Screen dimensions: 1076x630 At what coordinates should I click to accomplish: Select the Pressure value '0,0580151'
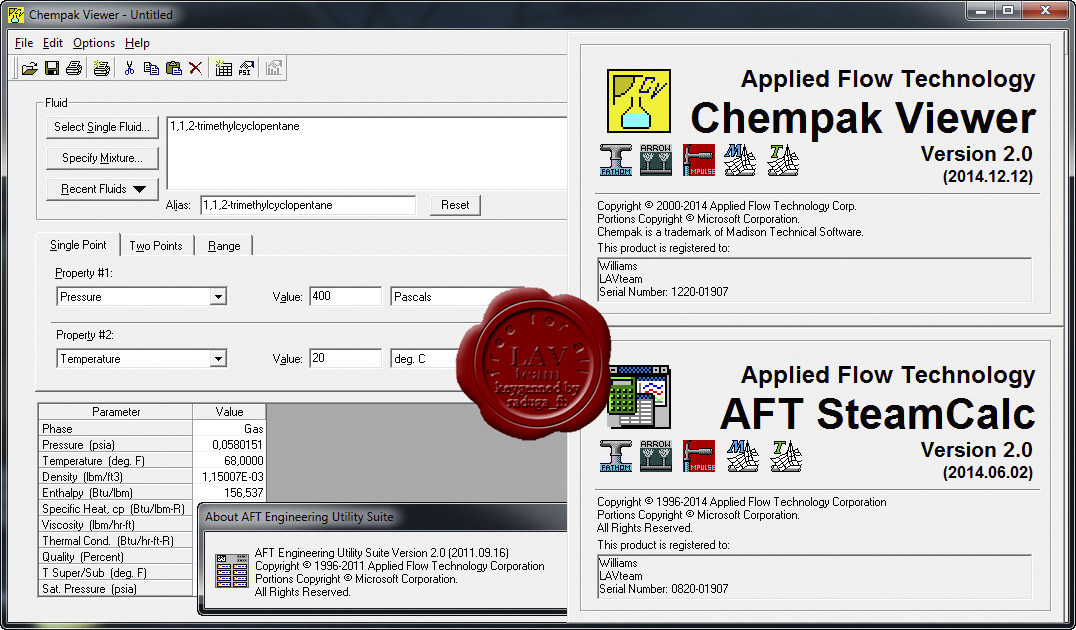pos(229,445)
